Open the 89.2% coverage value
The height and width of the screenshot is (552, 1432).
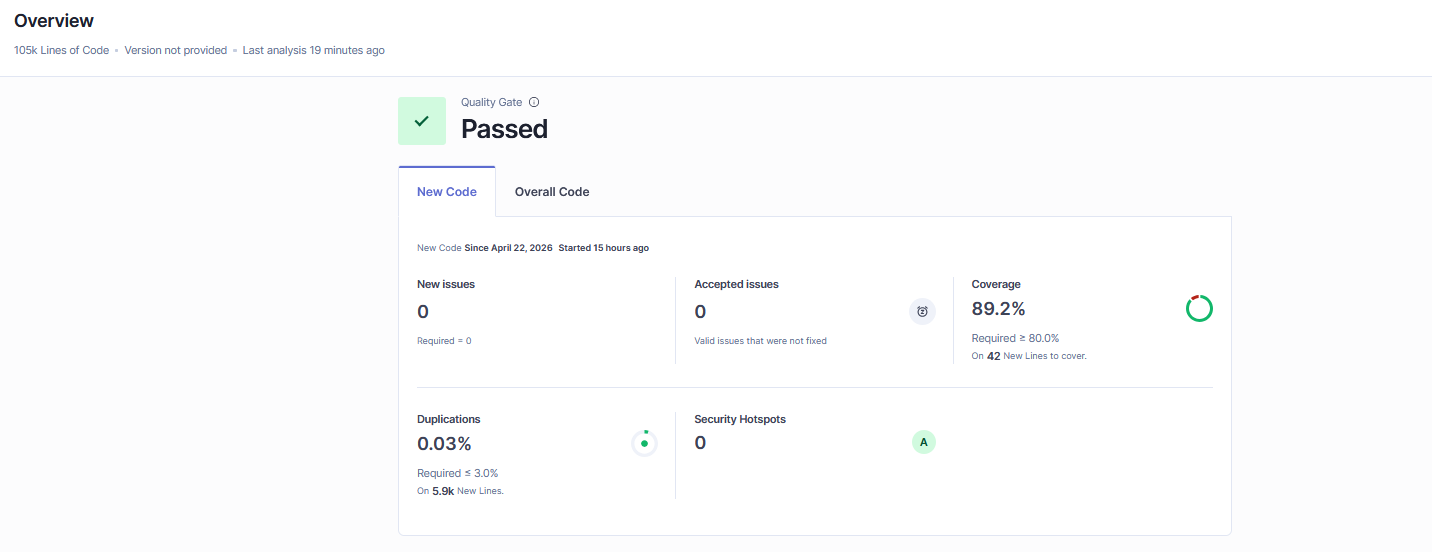tap(999, 308)
